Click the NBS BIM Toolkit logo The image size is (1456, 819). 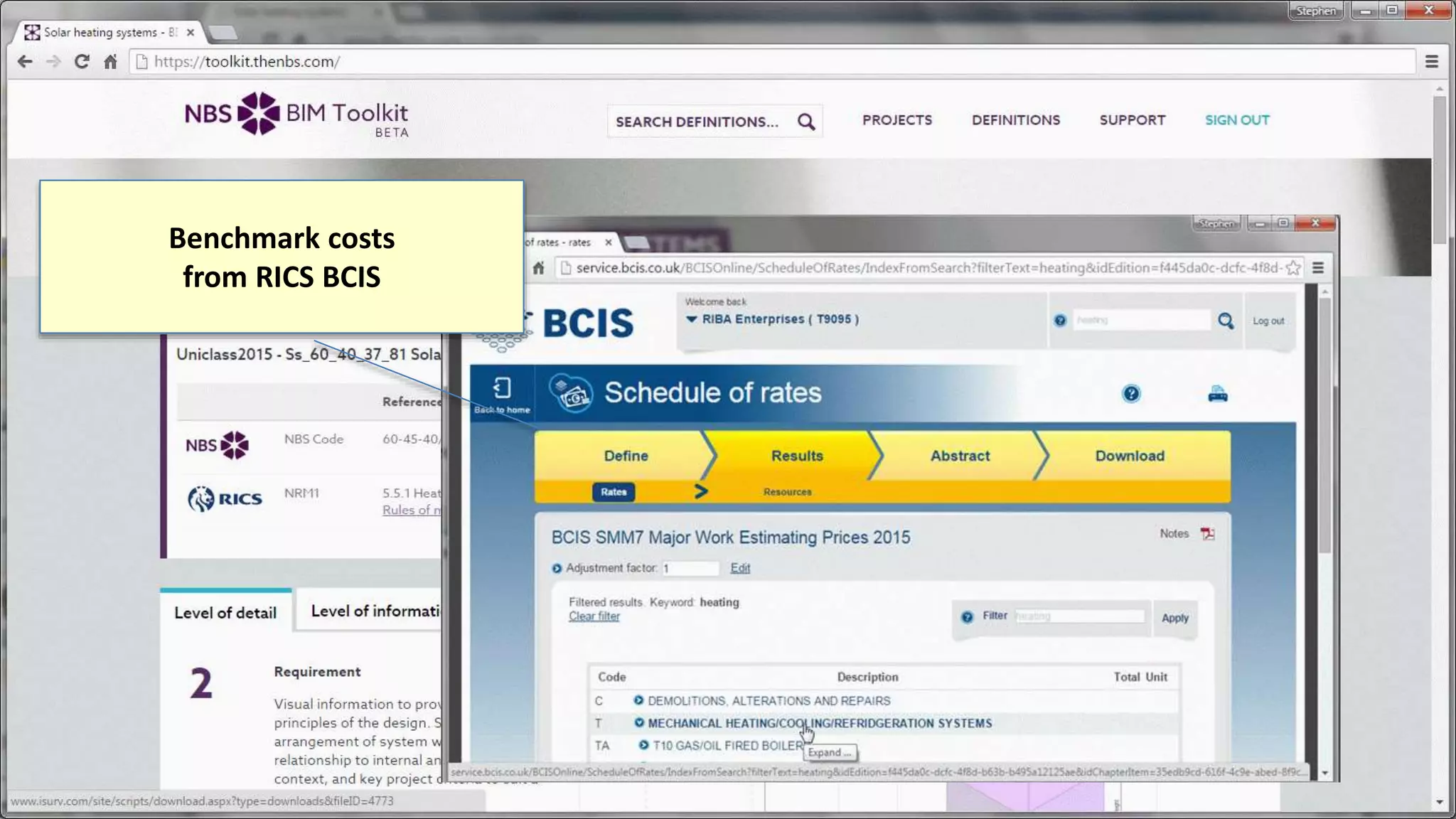[296, 114]
